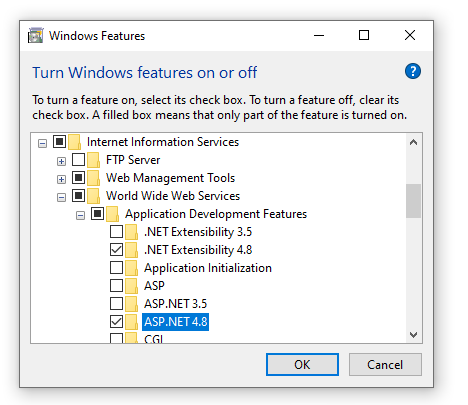Click the FTP Server folder icon
Viewport: 468px width, 405px height.
[x=94, y=160]
